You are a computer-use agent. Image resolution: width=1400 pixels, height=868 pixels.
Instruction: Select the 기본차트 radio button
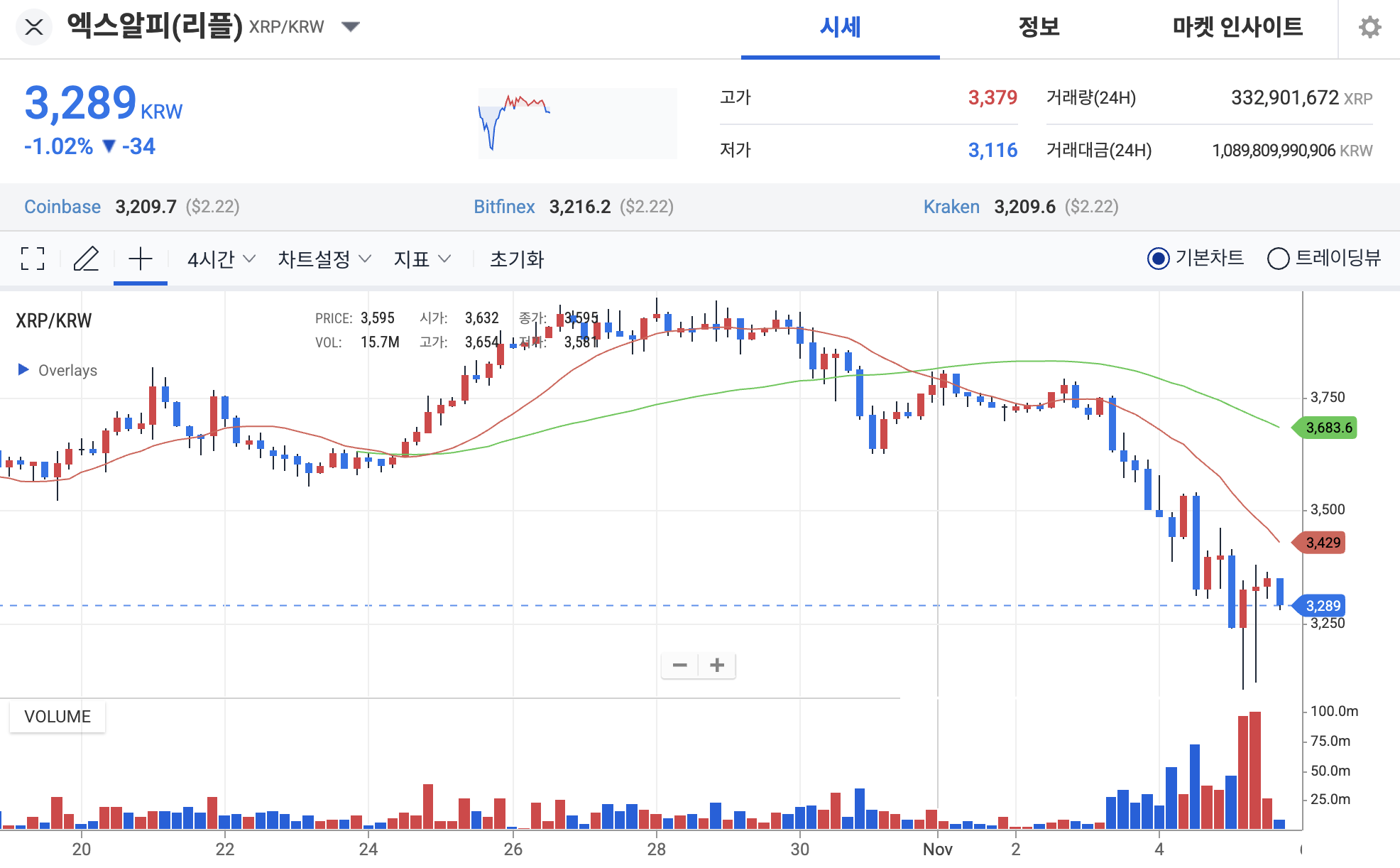1159,259
